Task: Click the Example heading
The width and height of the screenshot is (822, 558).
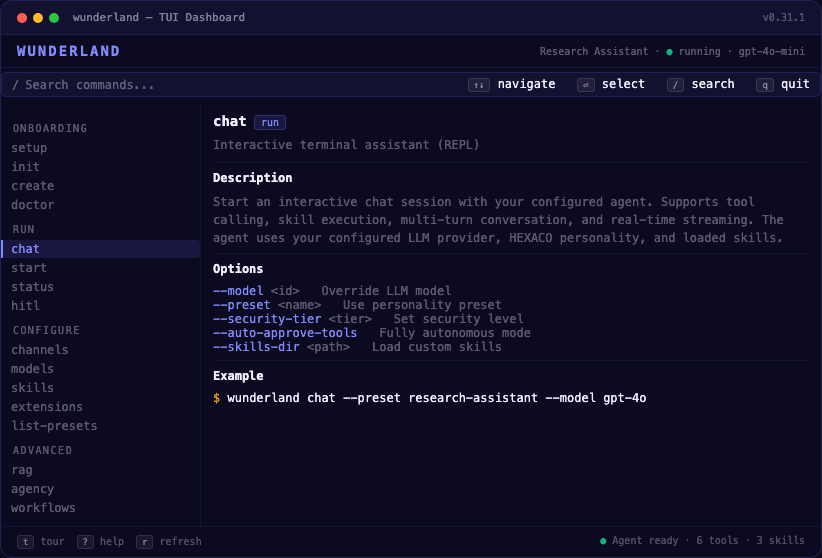Action: pyautogui.click(x=238, y=375)
